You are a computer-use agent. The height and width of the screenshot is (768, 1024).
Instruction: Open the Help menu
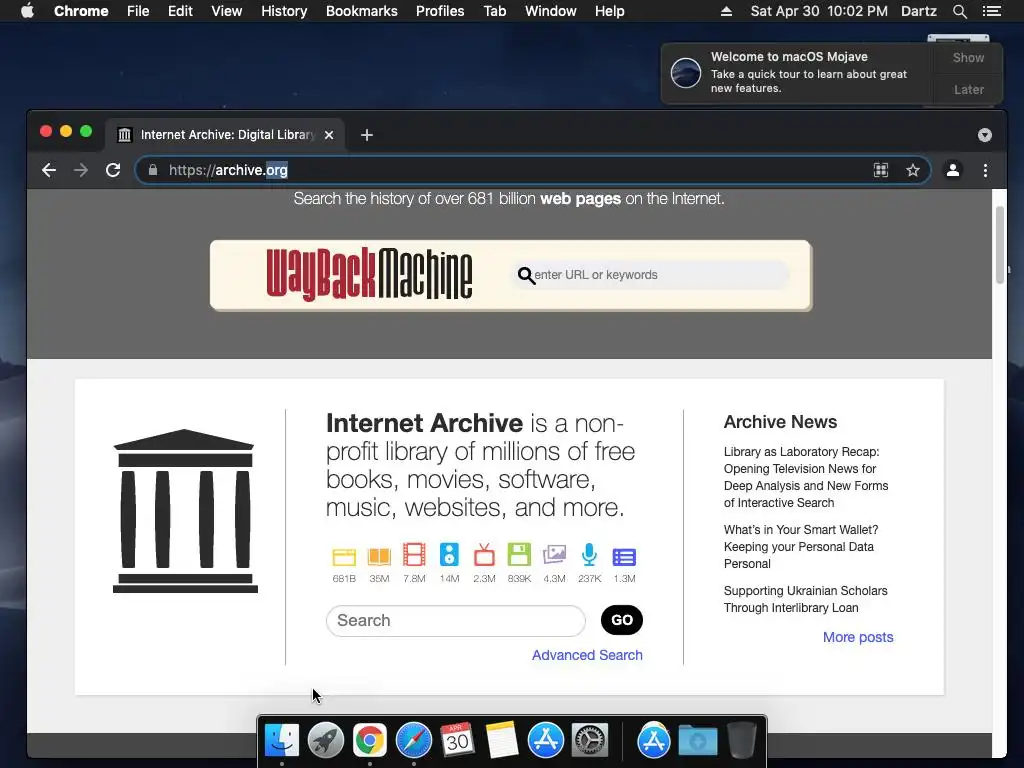point(609,11)
